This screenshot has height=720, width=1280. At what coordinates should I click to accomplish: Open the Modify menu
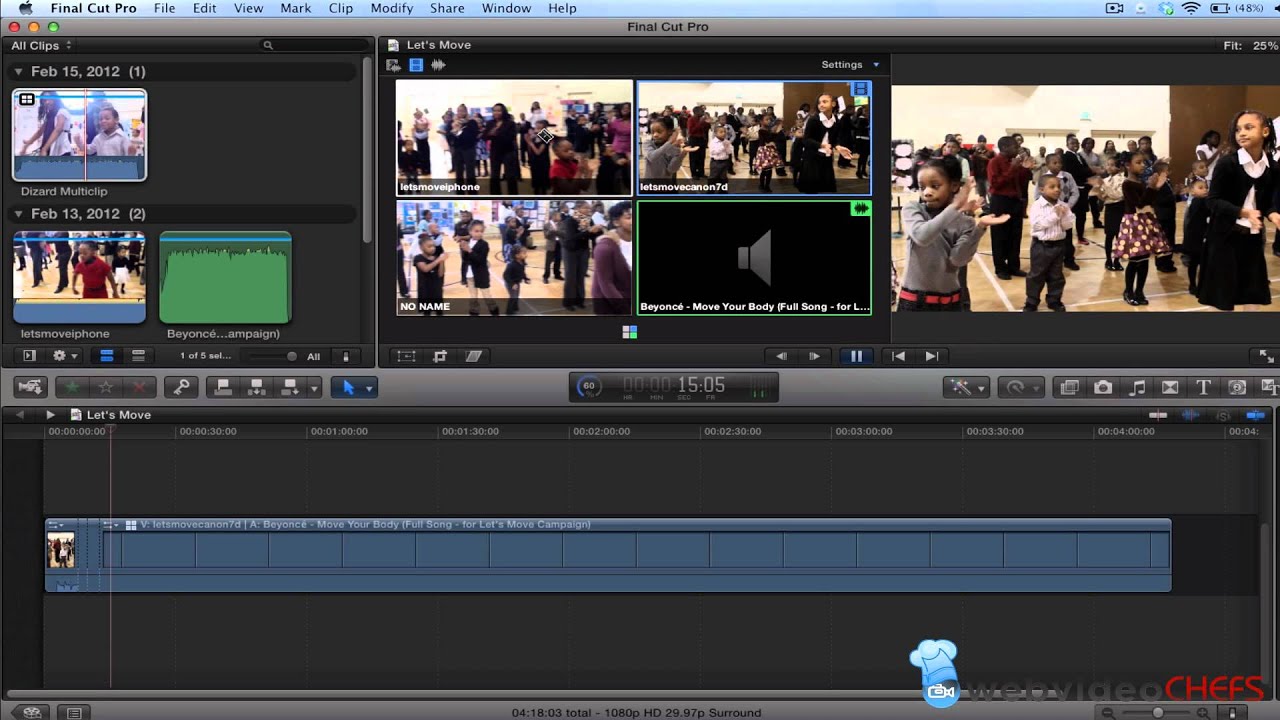point(392,8)
